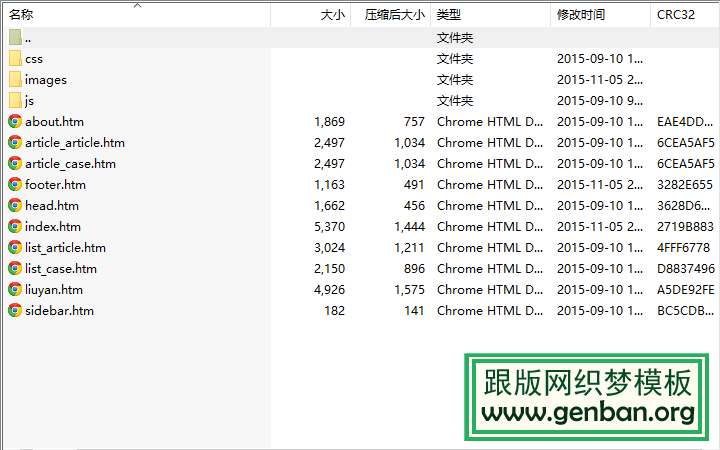Open the www.genban.org watermark link
Viewport: 720px width, 450px height.
[588, 412]
